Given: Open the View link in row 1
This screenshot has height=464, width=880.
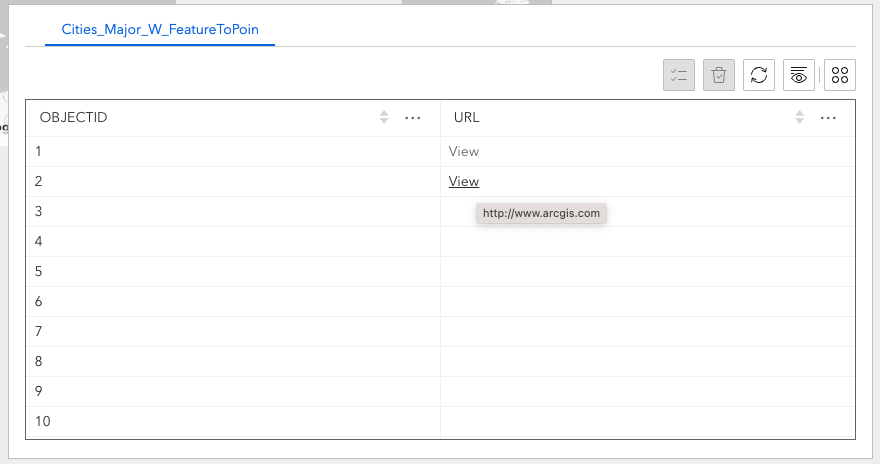Looking at the screenshot, I should [x=464, y=151].
